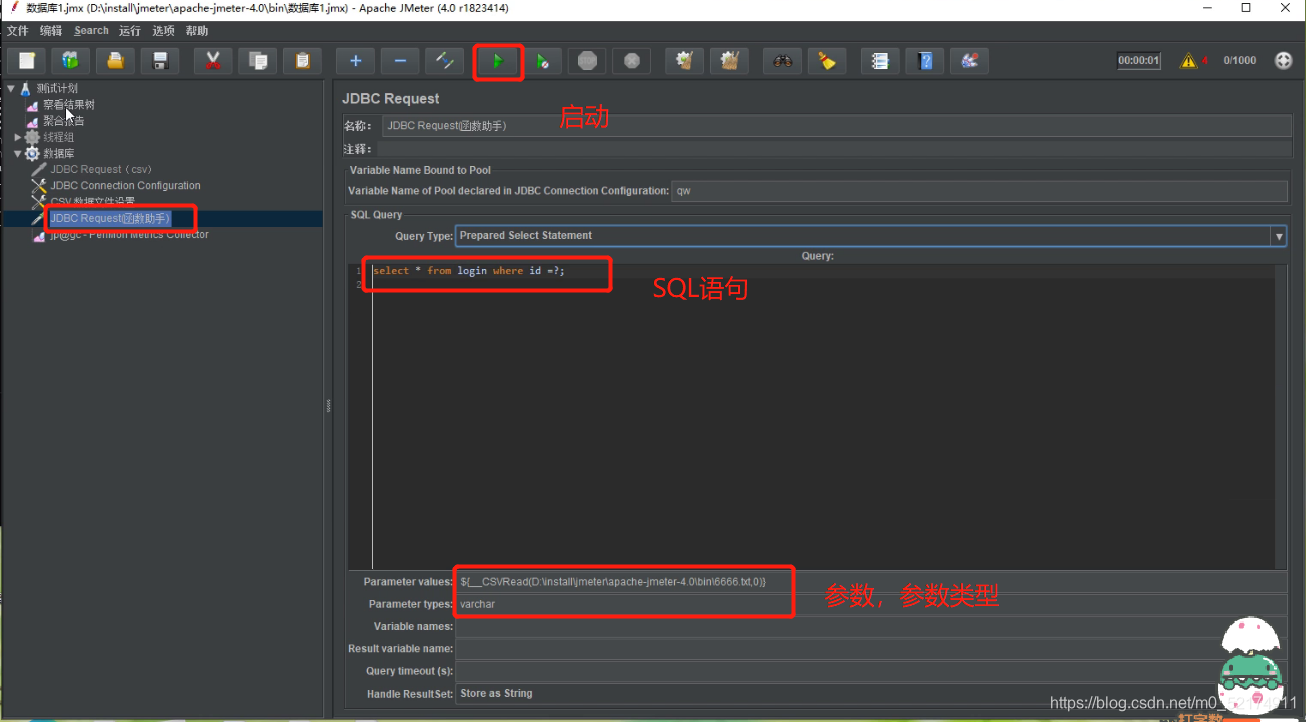Select JDBC Request(函数助手) tree item
Screen dimensions: 1306x722
tap(110, 218)
